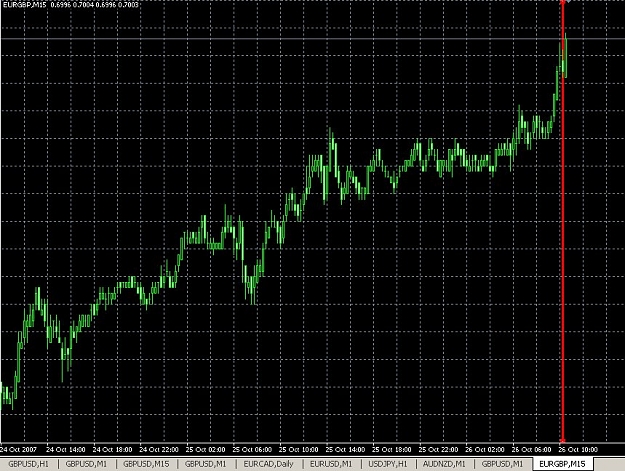Screen dimensions: 625x471
Task: Click the '25 Oct 02:00' time label
Action: click(205, 449)
